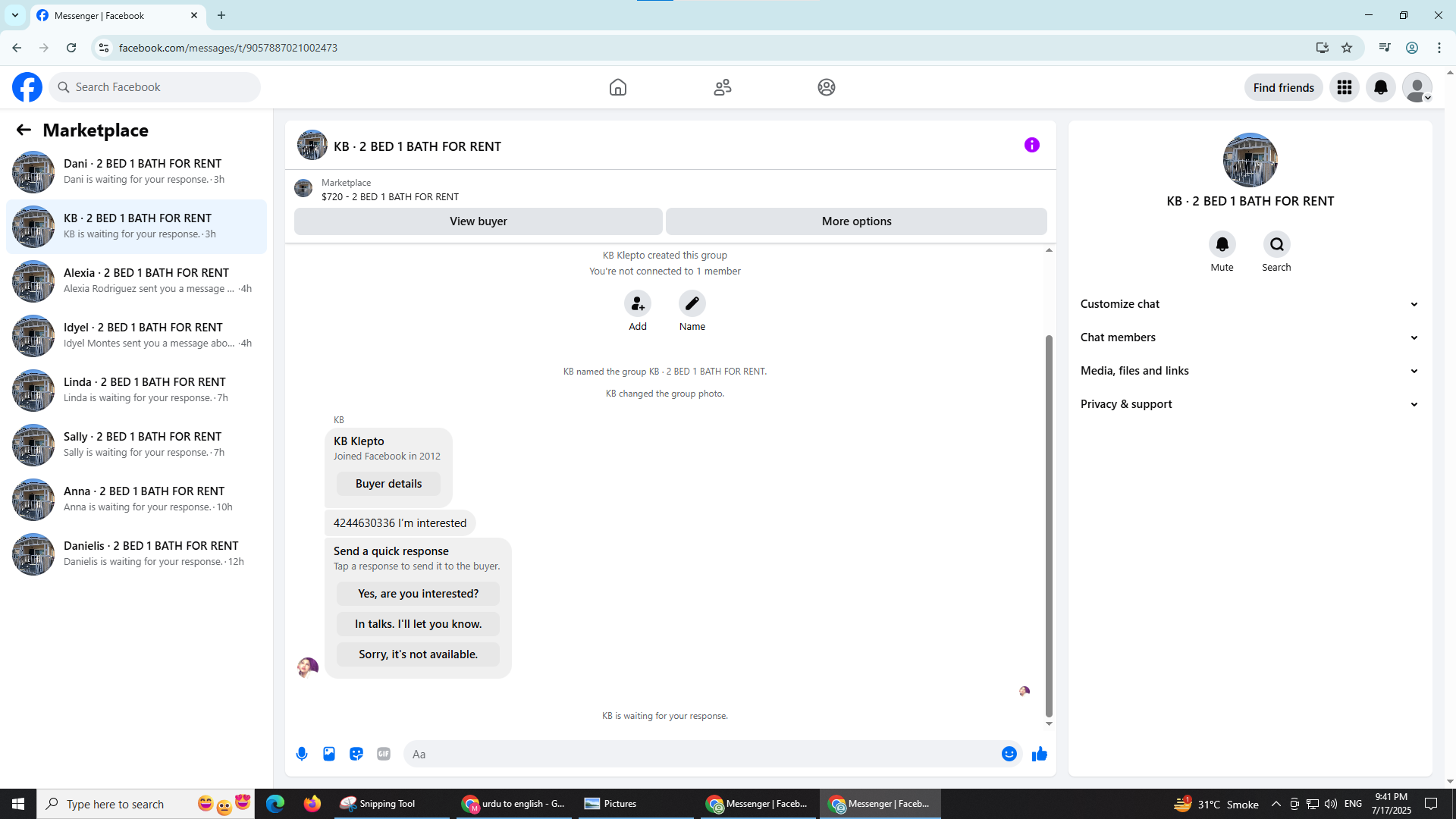Send quick reply "Yes, are you interested?"
The height and width of the screenshot is (819, 1456).
coord(419,594)
